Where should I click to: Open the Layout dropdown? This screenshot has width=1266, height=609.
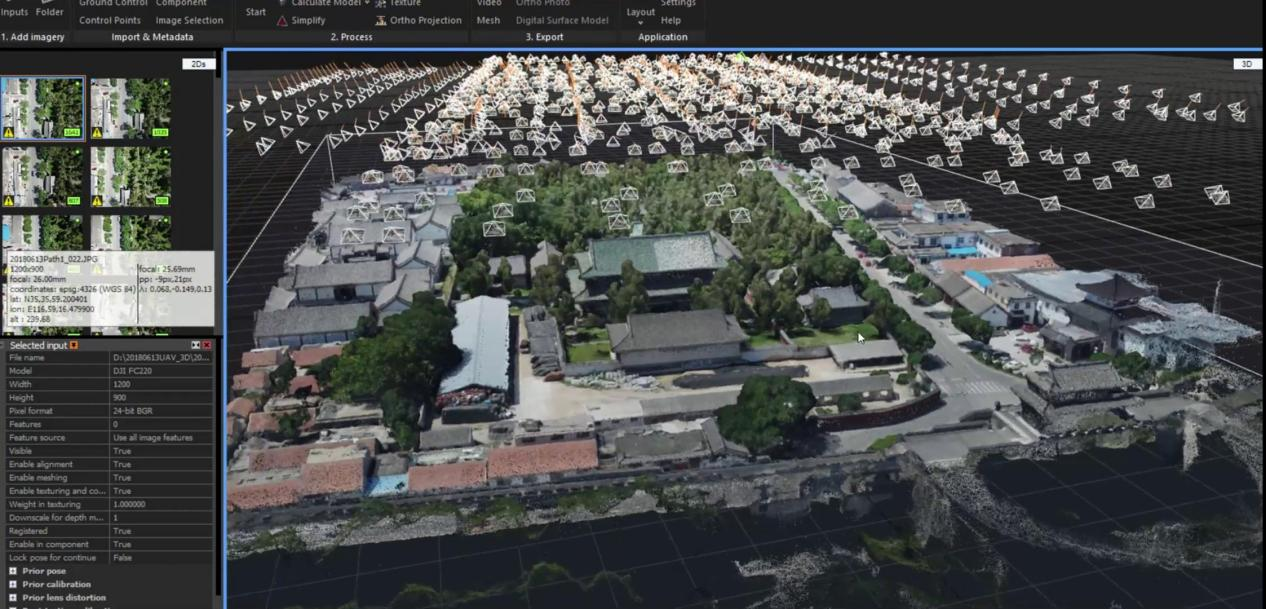(640, 12)
